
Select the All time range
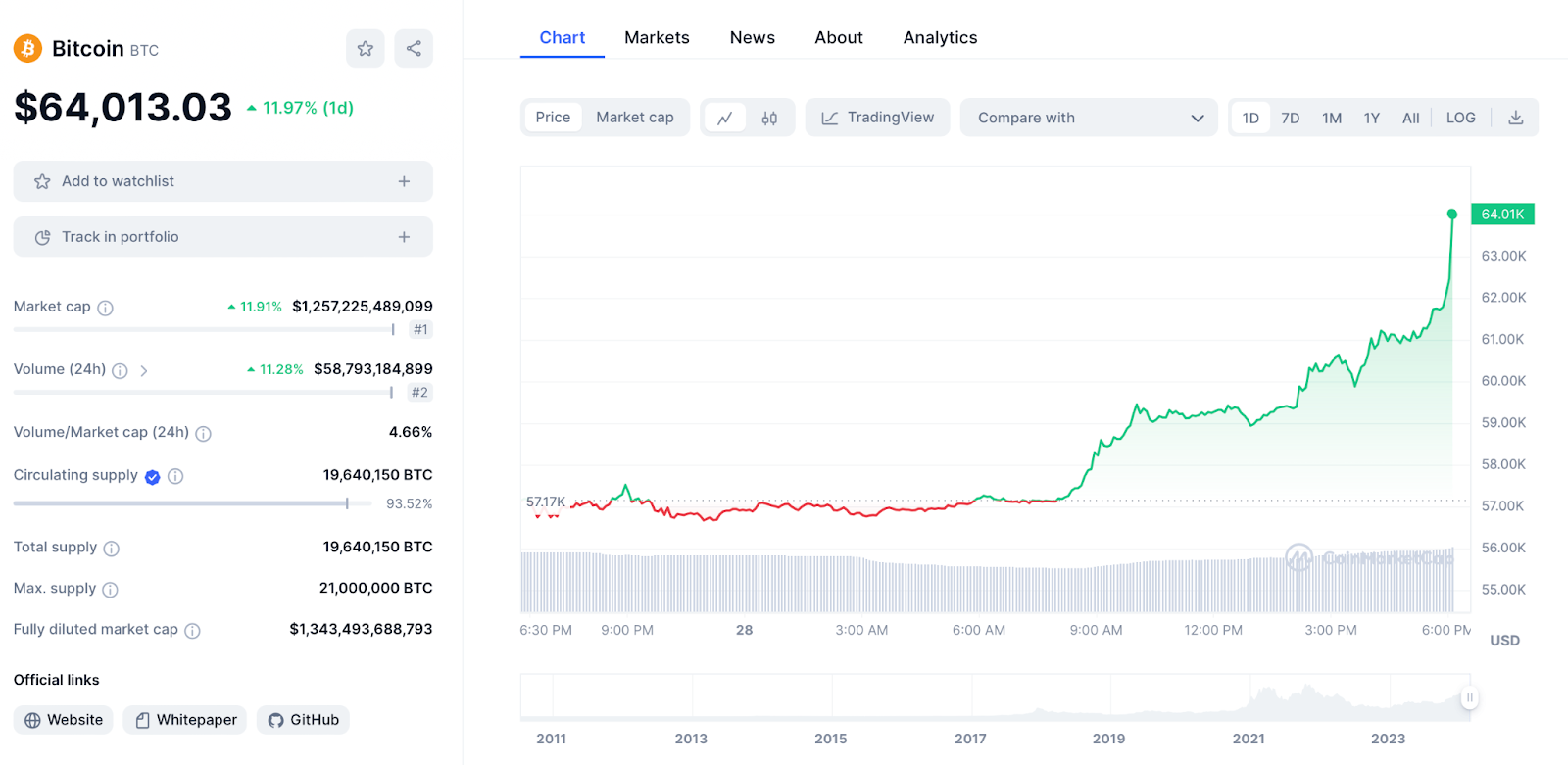1411,118
